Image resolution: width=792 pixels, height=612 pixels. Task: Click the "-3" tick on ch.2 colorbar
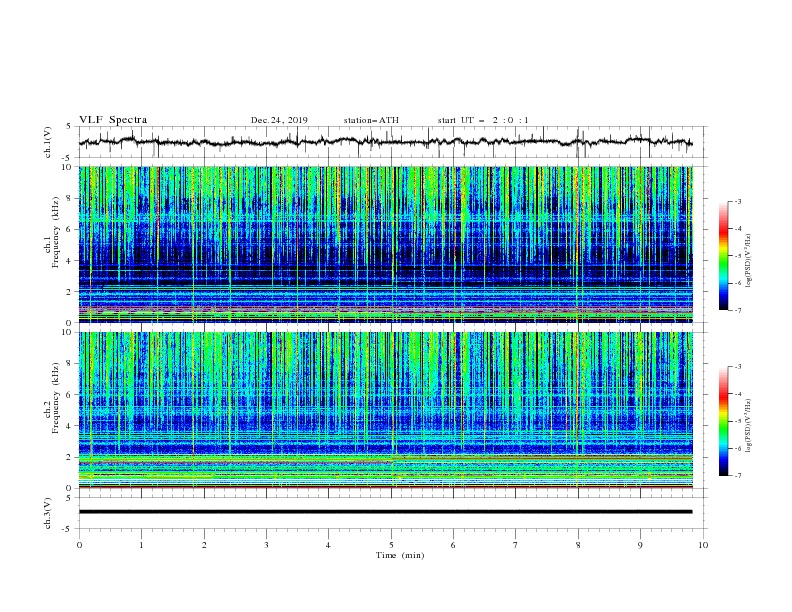[738, 367]
